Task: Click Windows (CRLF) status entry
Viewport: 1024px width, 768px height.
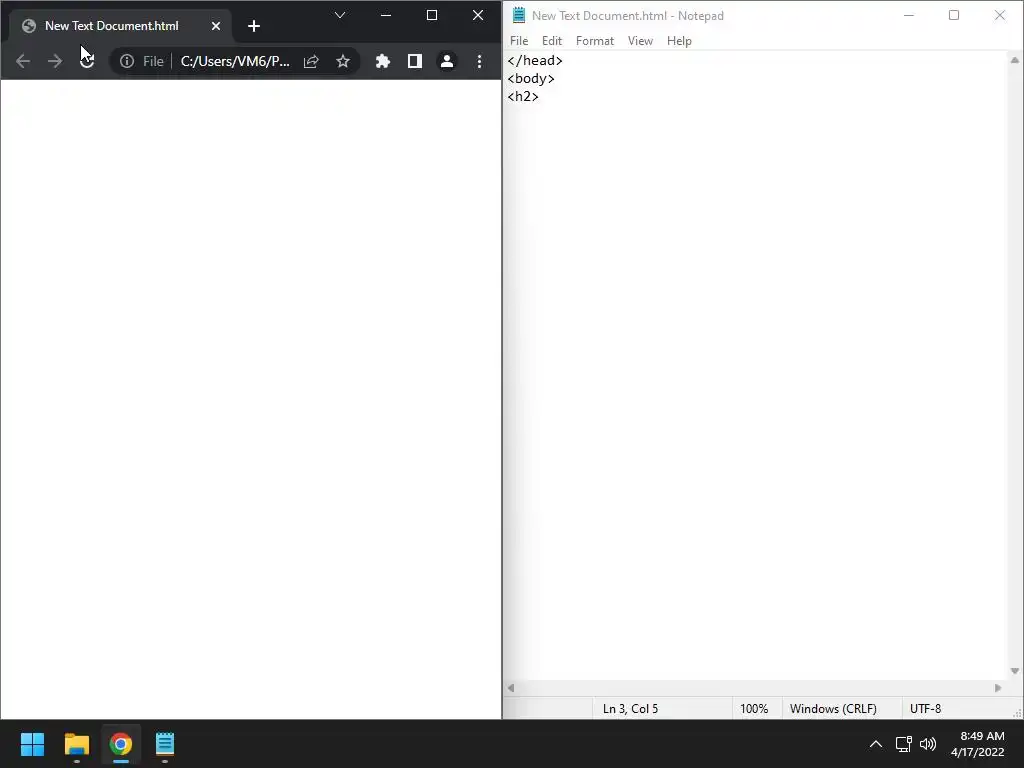Action: [x=833, y=709]
